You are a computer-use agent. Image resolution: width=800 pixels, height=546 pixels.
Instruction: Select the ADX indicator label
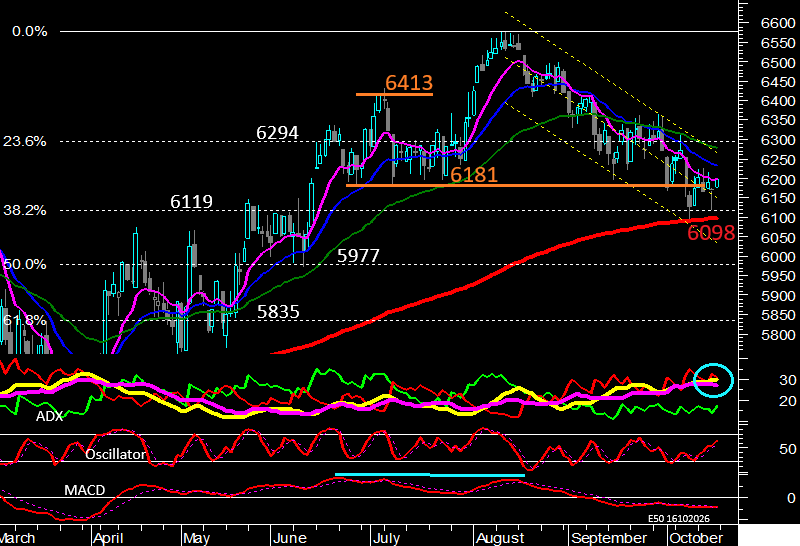tap(49, 416)
